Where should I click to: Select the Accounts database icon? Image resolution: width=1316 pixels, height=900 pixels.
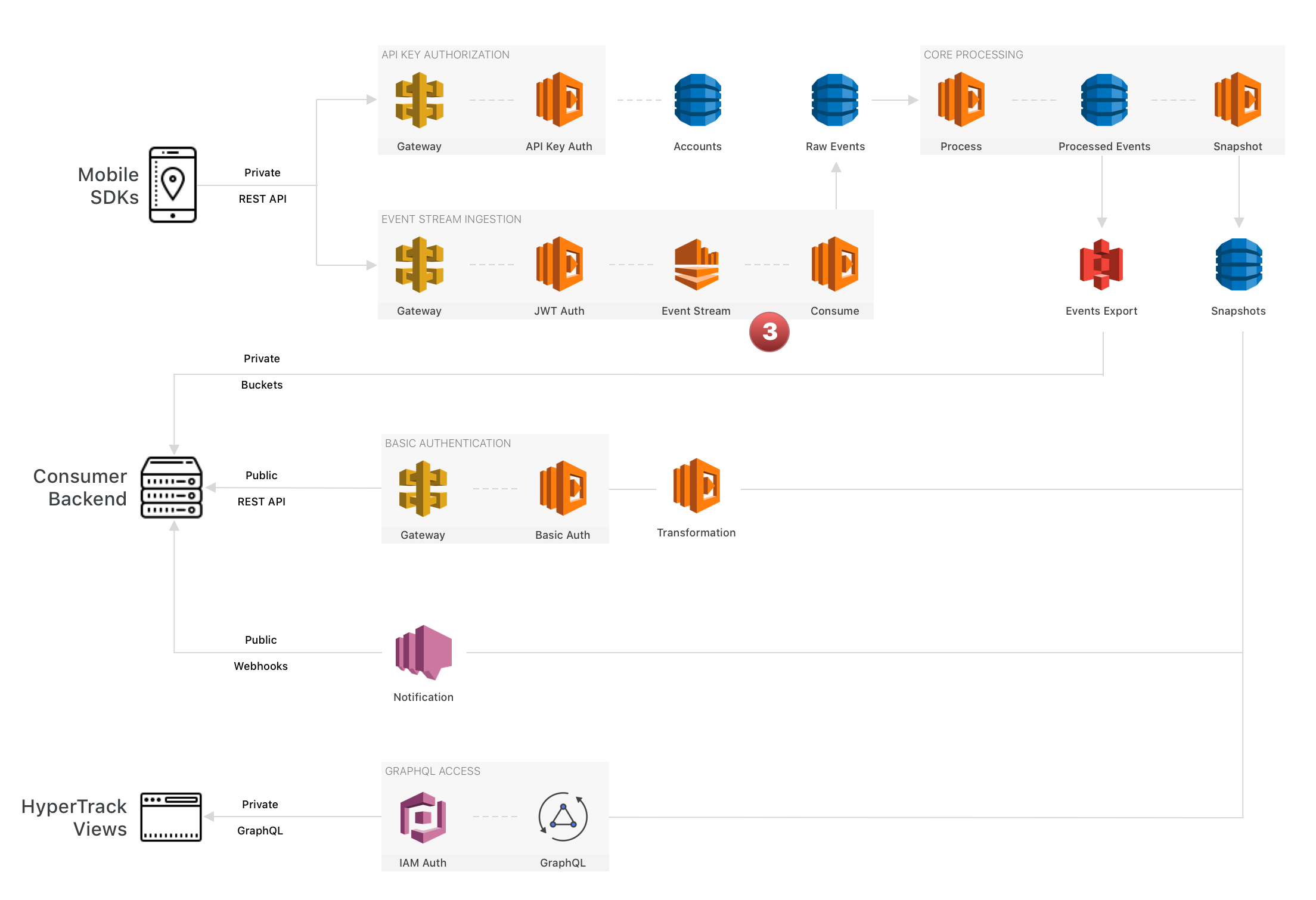pos(697,100)
